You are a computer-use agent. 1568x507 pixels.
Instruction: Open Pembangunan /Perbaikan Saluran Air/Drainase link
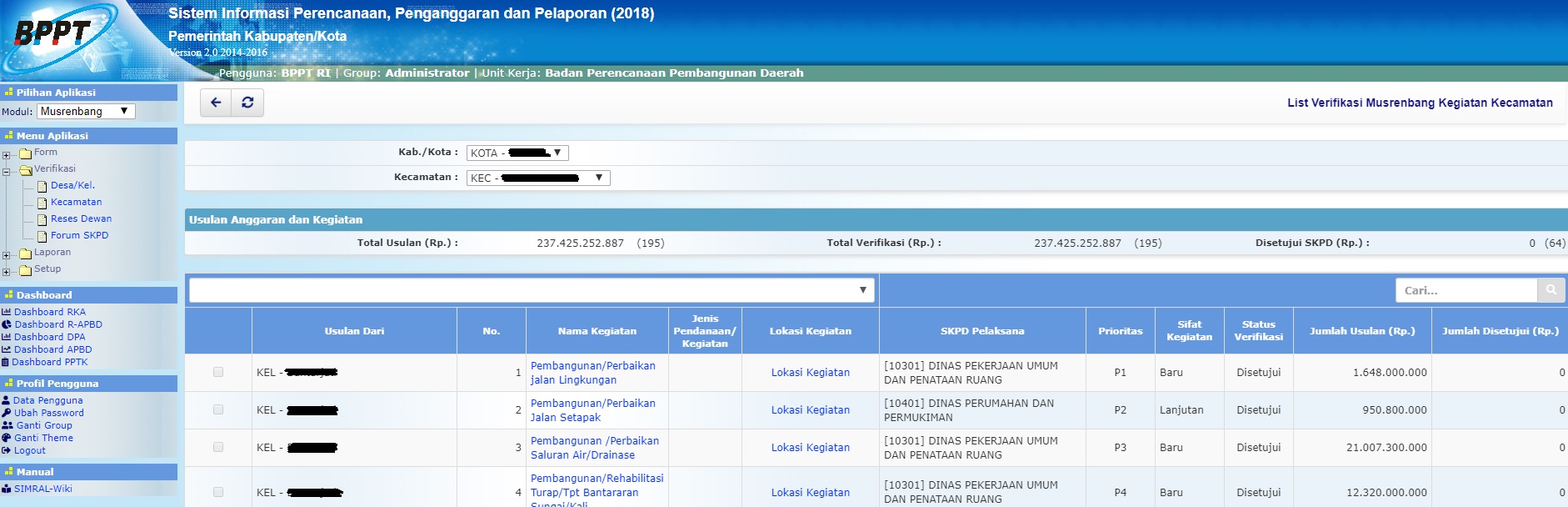595,448
